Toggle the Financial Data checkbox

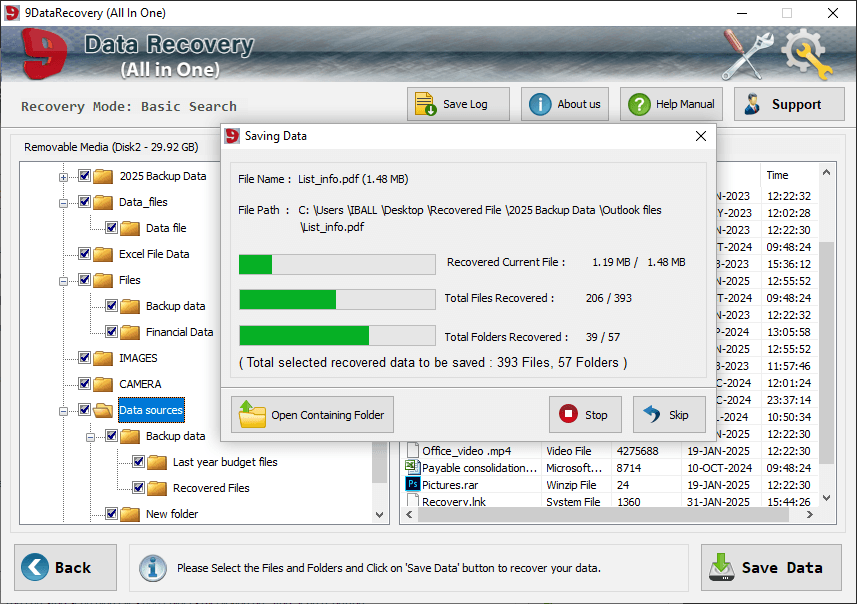(x=111, y=331)
